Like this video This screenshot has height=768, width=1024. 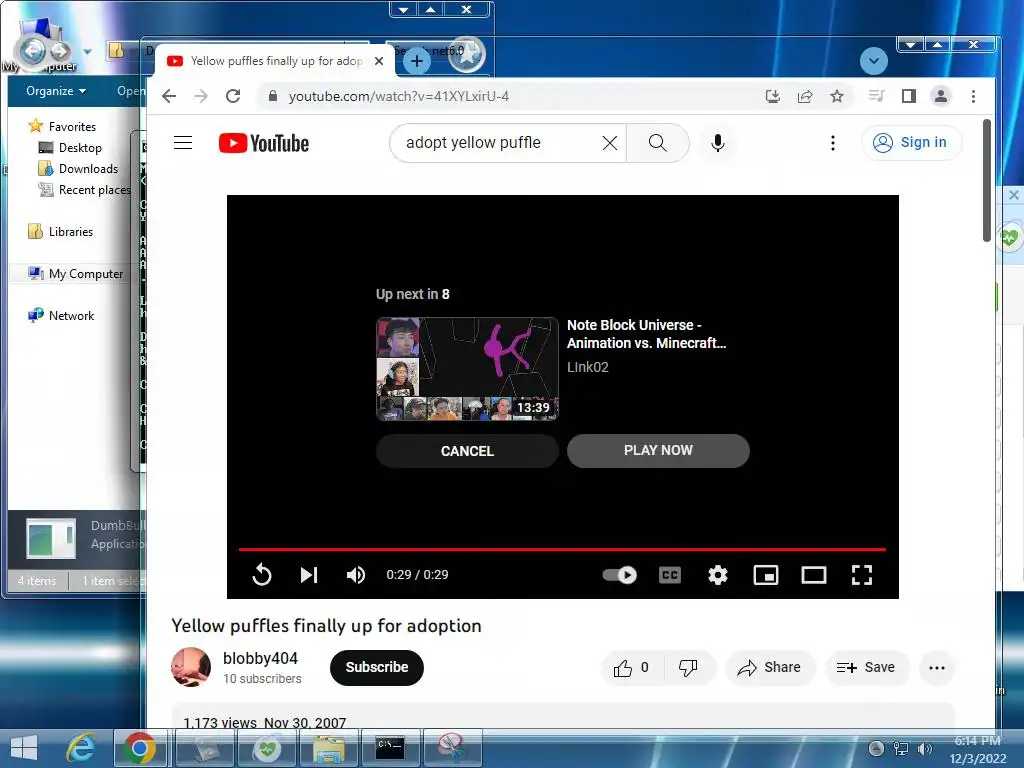631,667
